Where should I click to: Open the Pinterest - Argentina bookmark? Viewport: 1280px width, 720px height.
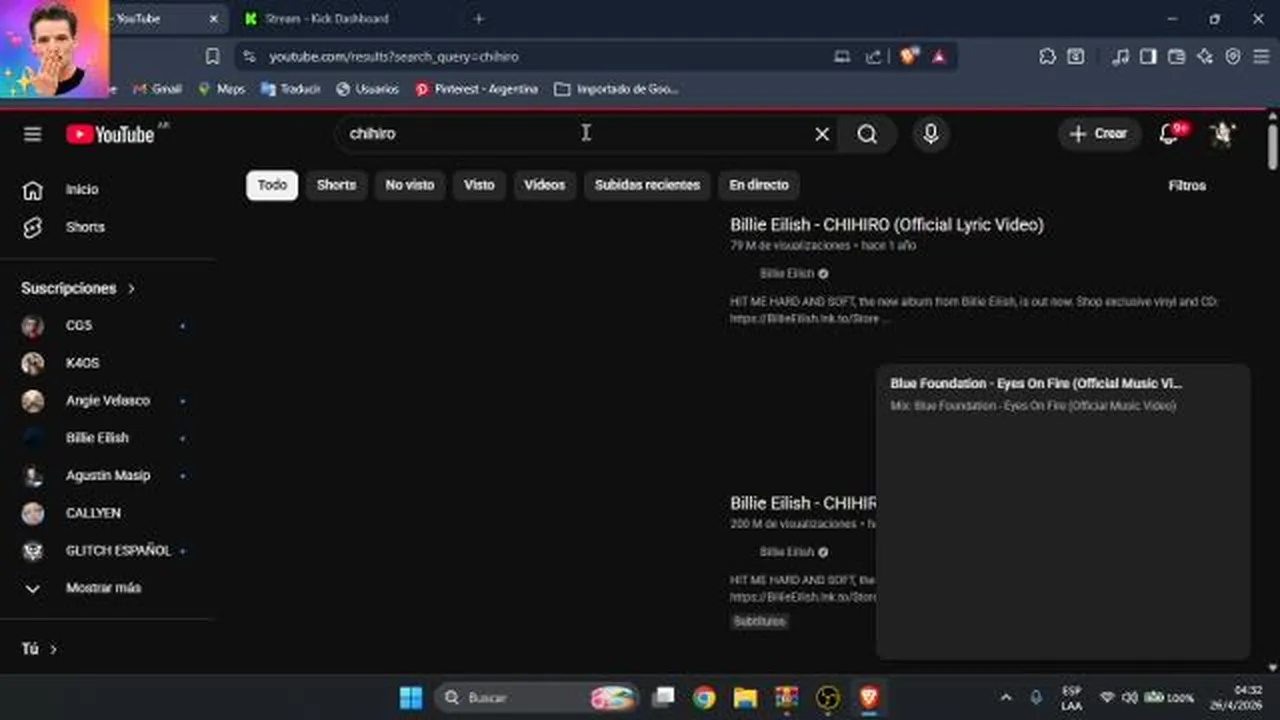tap(476, 89)
